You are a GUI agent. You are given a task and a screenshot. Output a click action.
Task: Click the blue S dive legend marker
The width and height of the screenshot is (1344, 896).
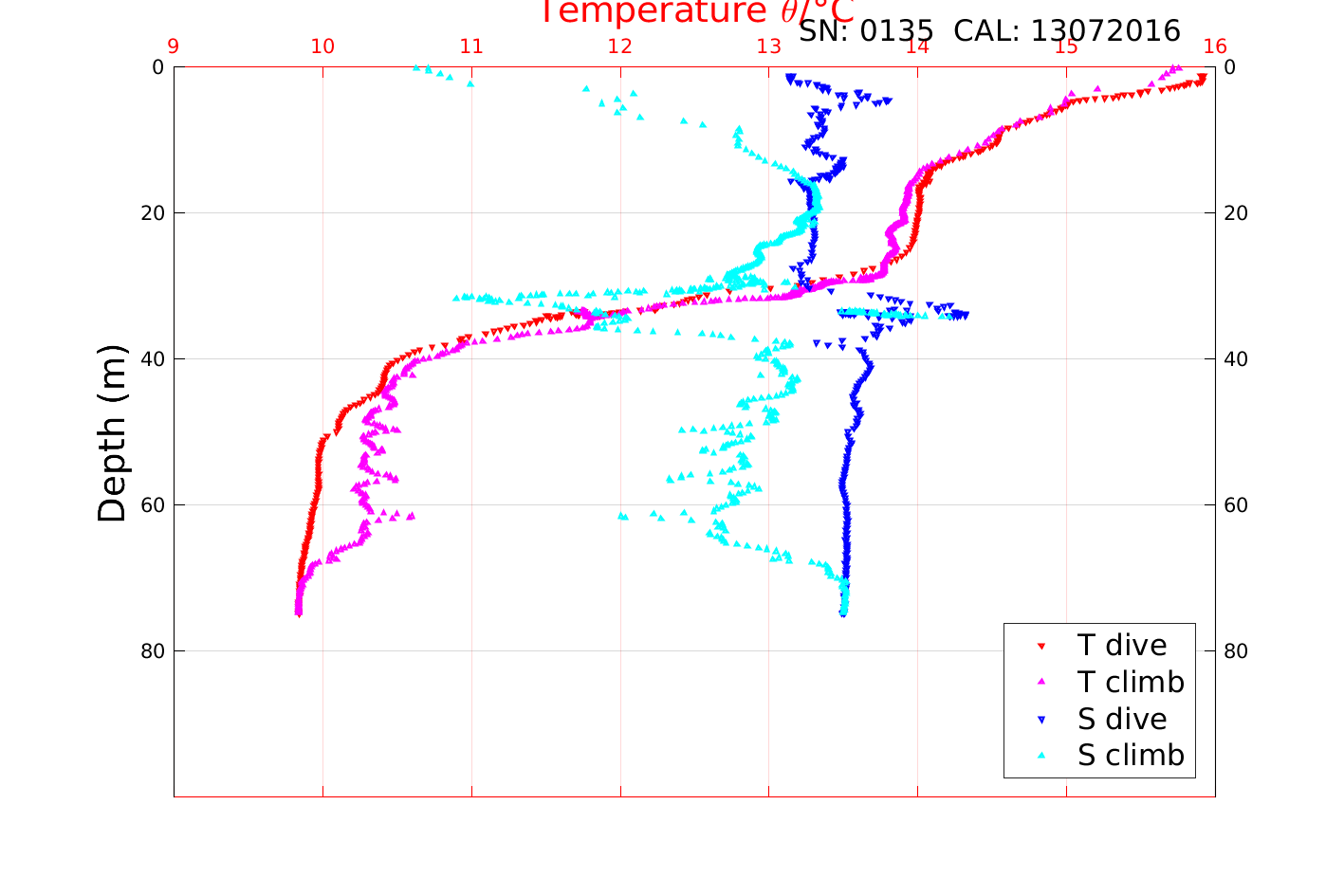pos(1040,720)
